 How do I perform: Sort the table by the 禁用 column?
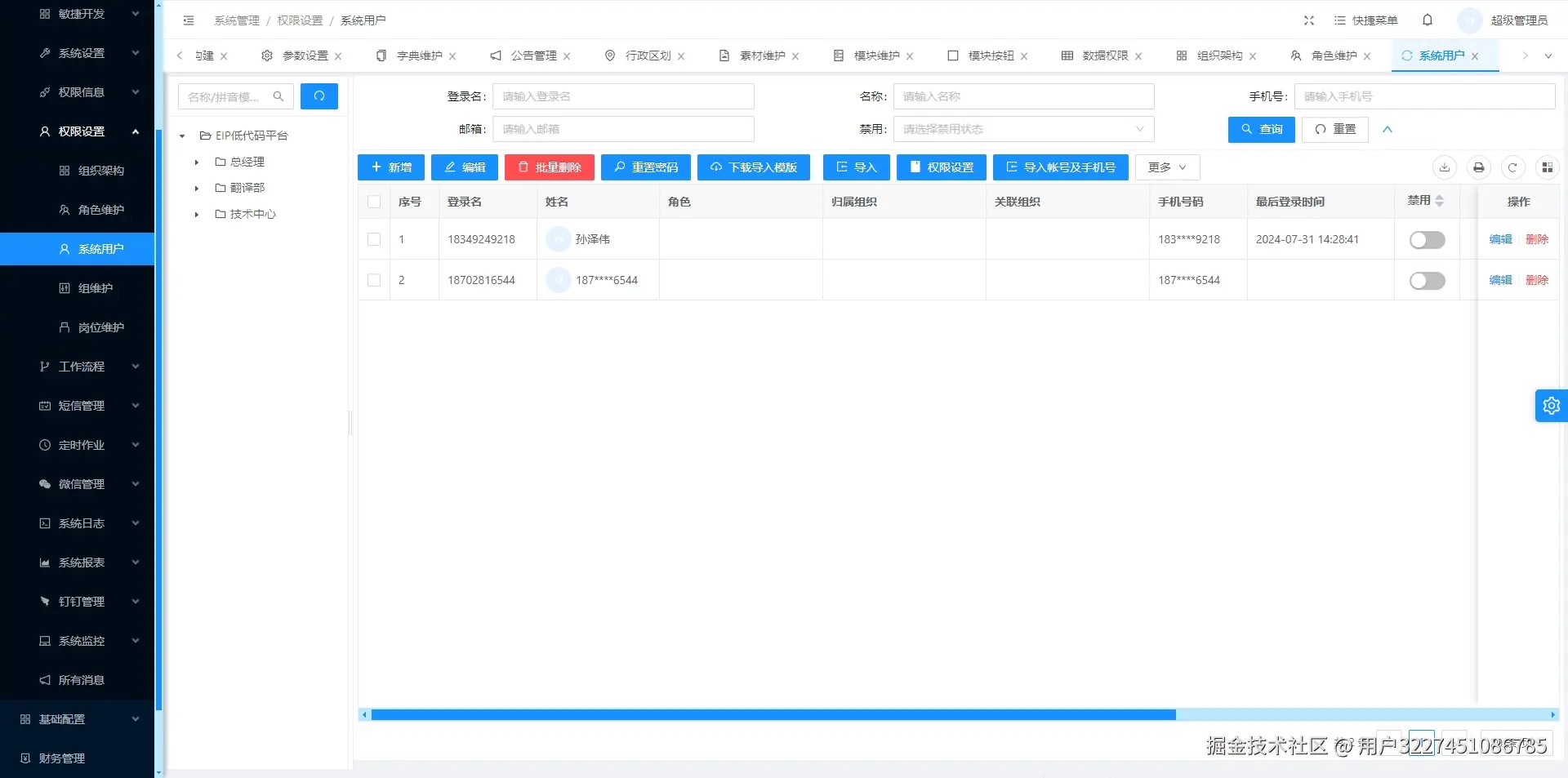1440,201
